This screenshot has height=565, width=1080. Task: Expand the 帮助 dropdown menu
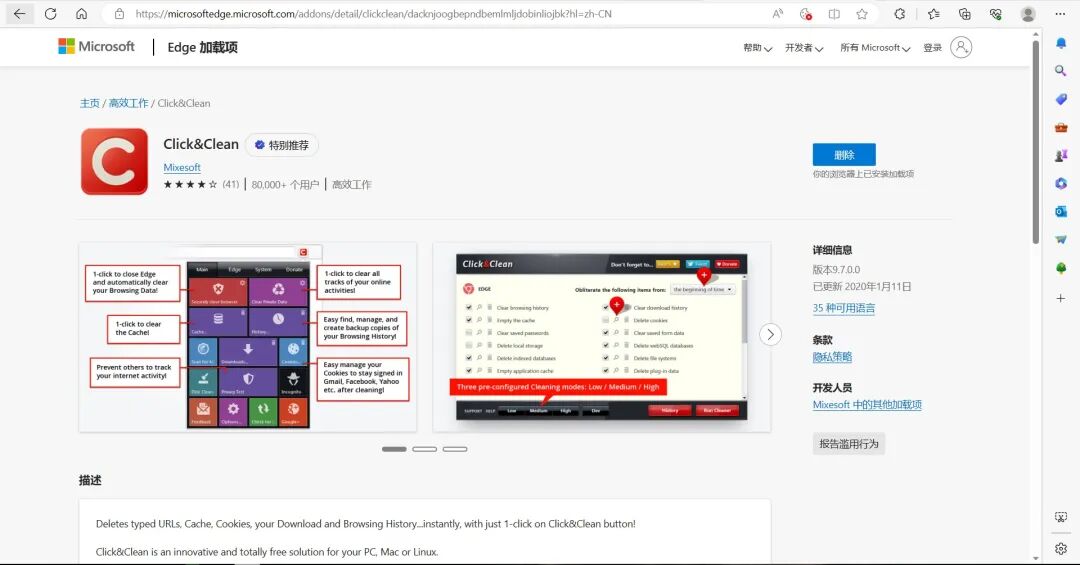[757, 48]
